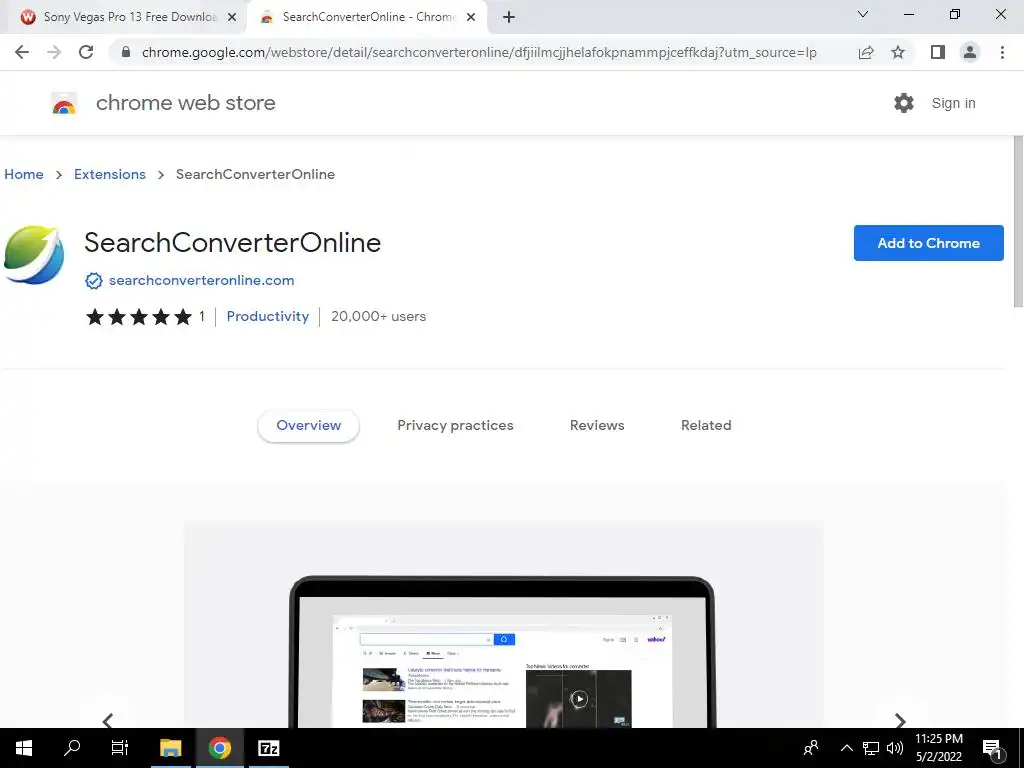Go back with the browser back arrow
Image resolution: width=1024 pixels, height=768 pixels.
pyautogui.click(x=22, y=52)
